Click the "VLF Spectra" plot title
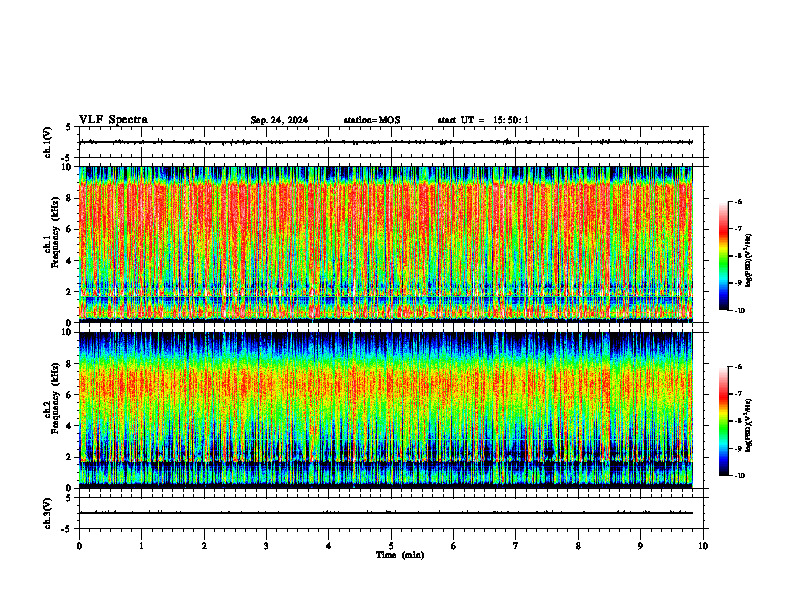792x612 pixels. (x=113, y=120)
